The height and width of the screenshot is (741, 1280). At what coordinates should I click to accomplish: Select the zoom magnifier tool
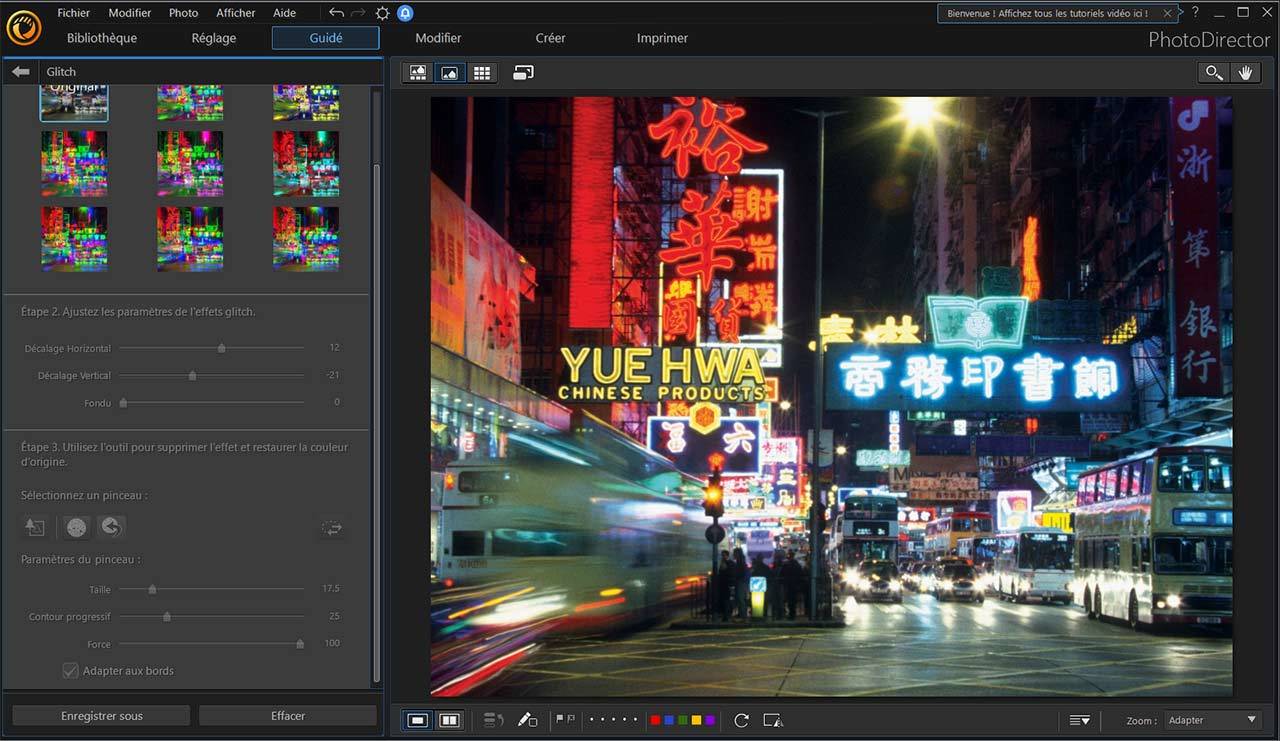tap(1213, 72)
